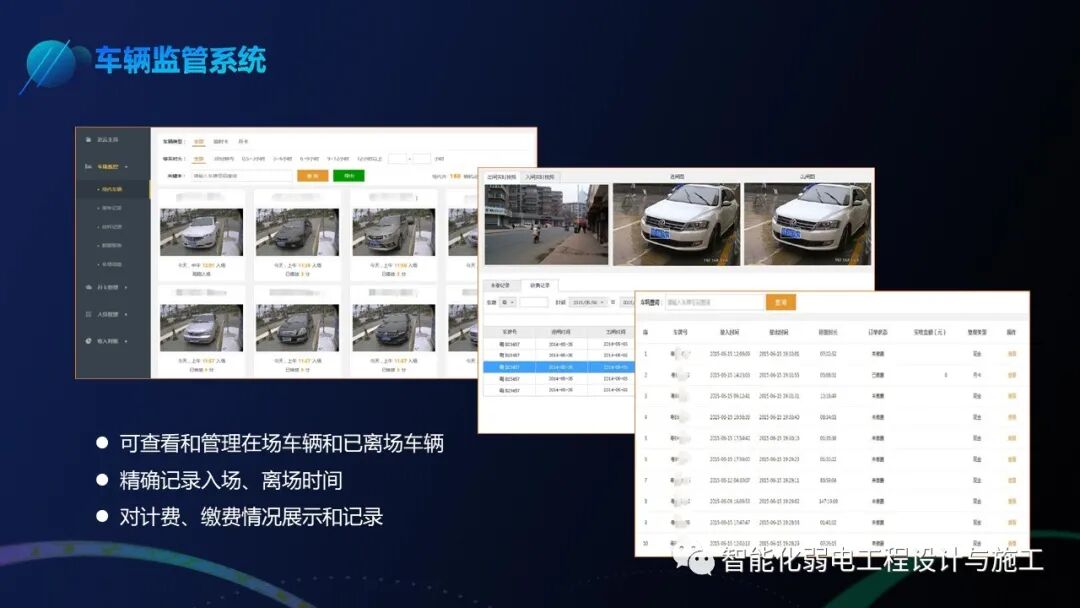Click the vehicle query field in the payment window
Viewport: 1080px width, 608px height.
click(x=715, y=302)
